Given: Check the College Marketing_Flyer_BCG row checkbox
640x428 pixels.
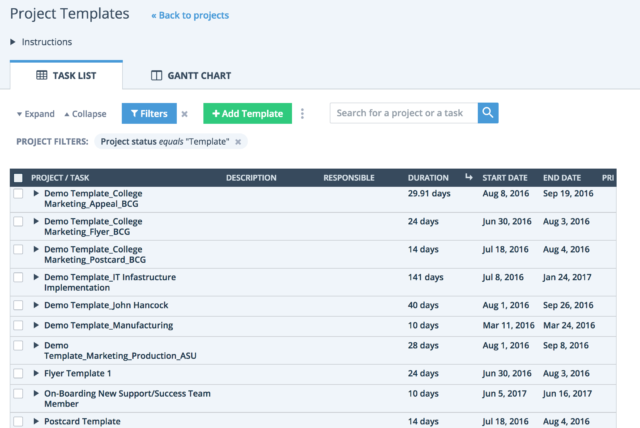Looking at the screenshot, I should 18,221.
